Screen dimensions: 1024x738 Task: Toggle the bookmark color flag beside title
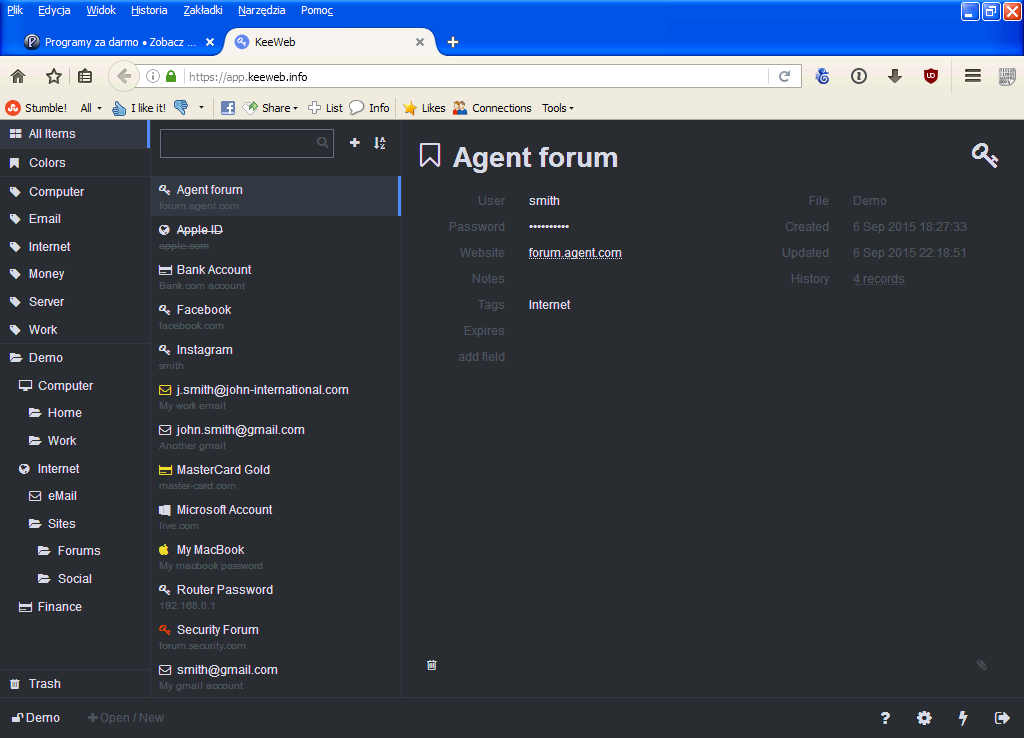(430, 156)
